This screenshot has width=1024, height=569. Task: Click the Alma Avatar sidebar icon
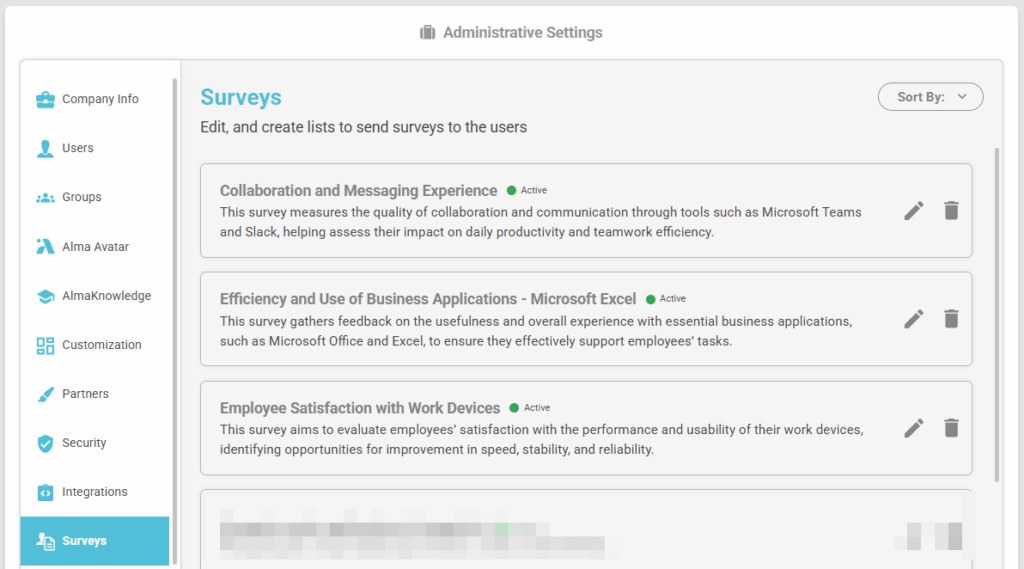pyautogui.click(x=45, y=247)
